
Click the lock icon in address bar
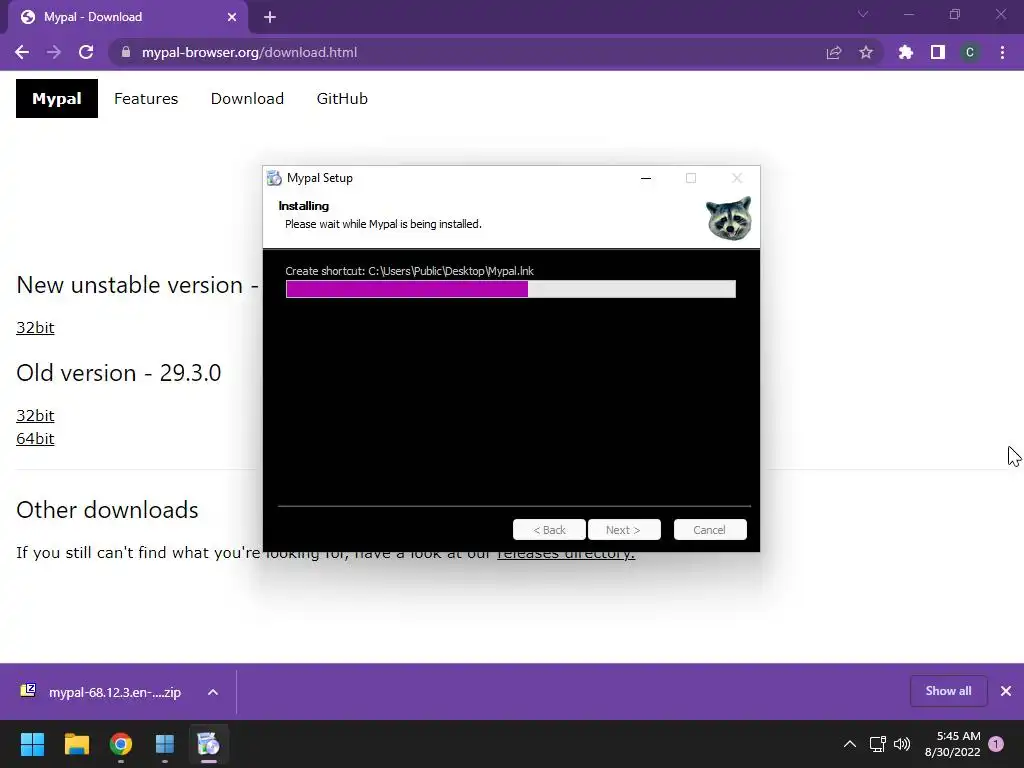(x=126, y=52)
